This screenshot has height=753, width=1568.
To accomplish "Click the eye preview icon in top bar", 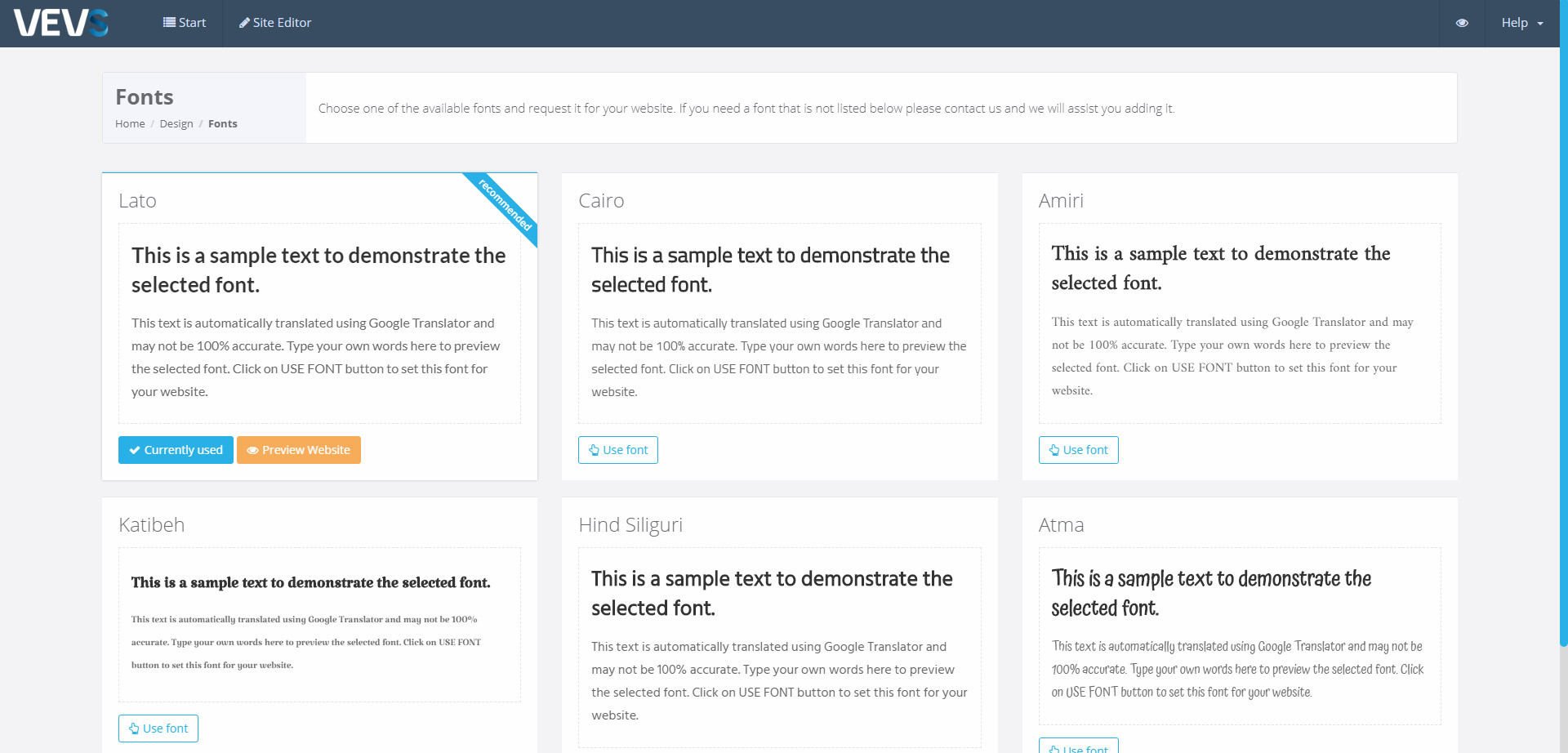I will (x=1462, y=23).
